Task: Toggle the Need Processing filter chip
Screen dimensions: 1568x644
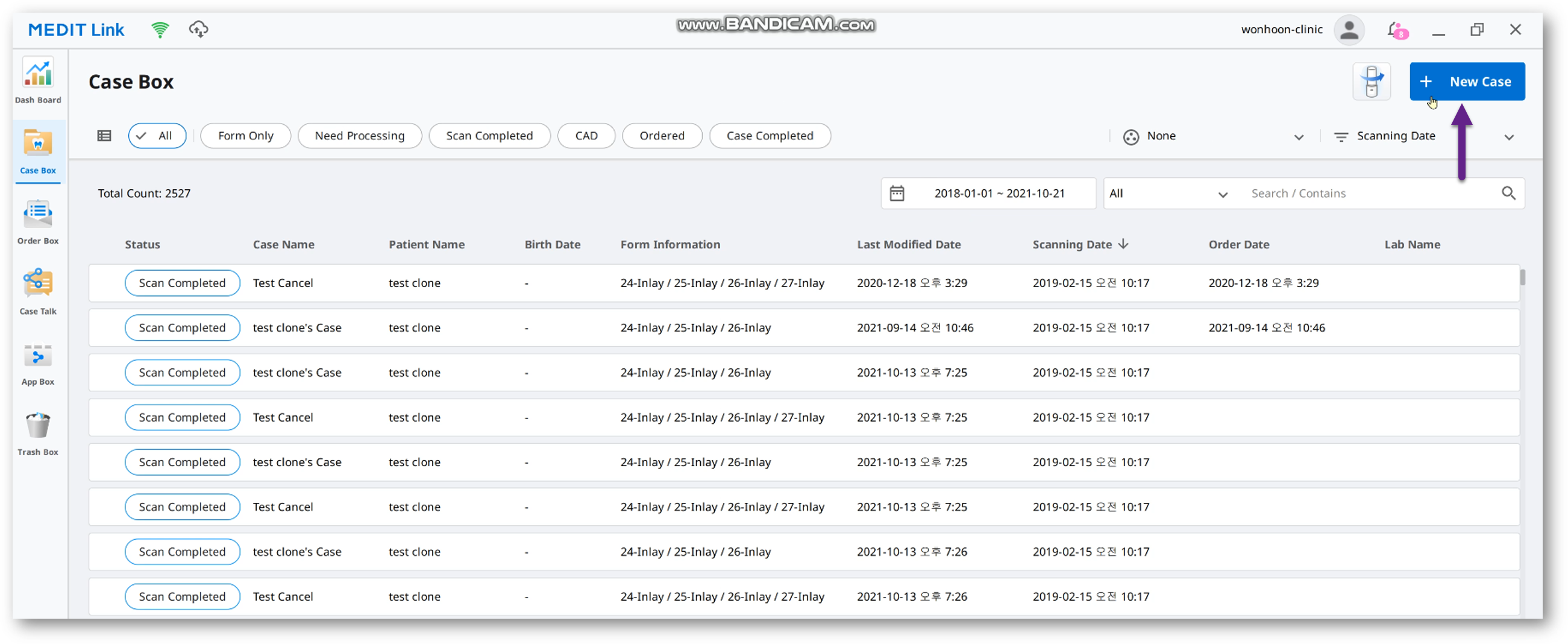Action: (360, 136)
